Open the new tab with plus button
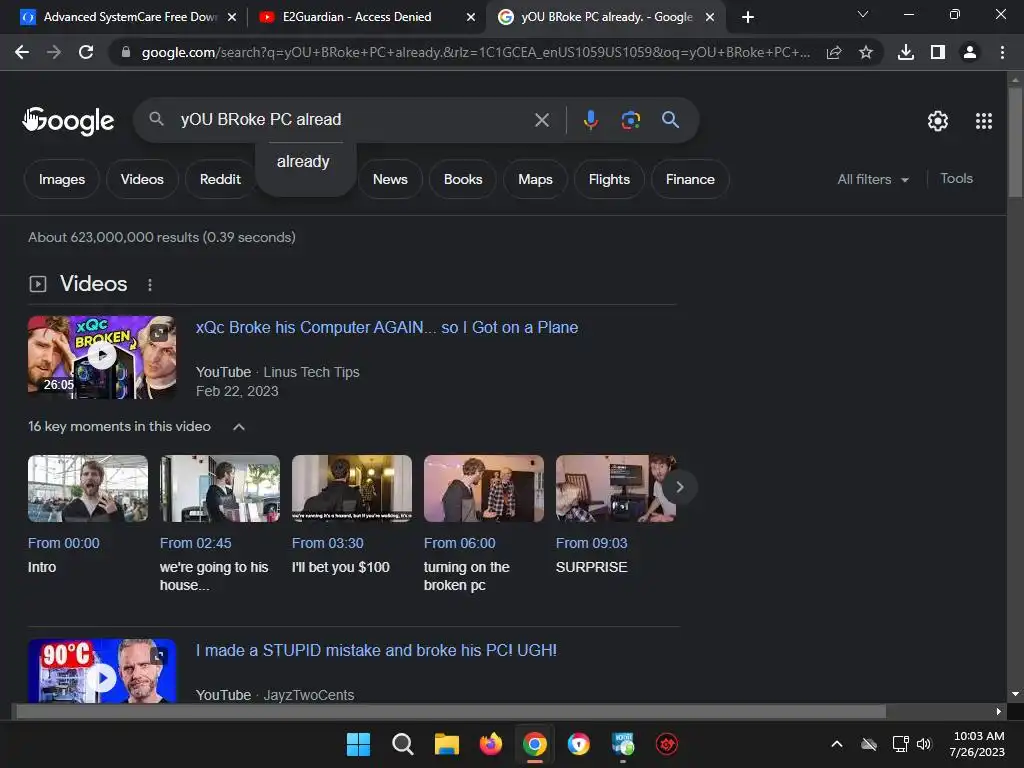This screenshot has width=1024, height=768. coord(748,17)
